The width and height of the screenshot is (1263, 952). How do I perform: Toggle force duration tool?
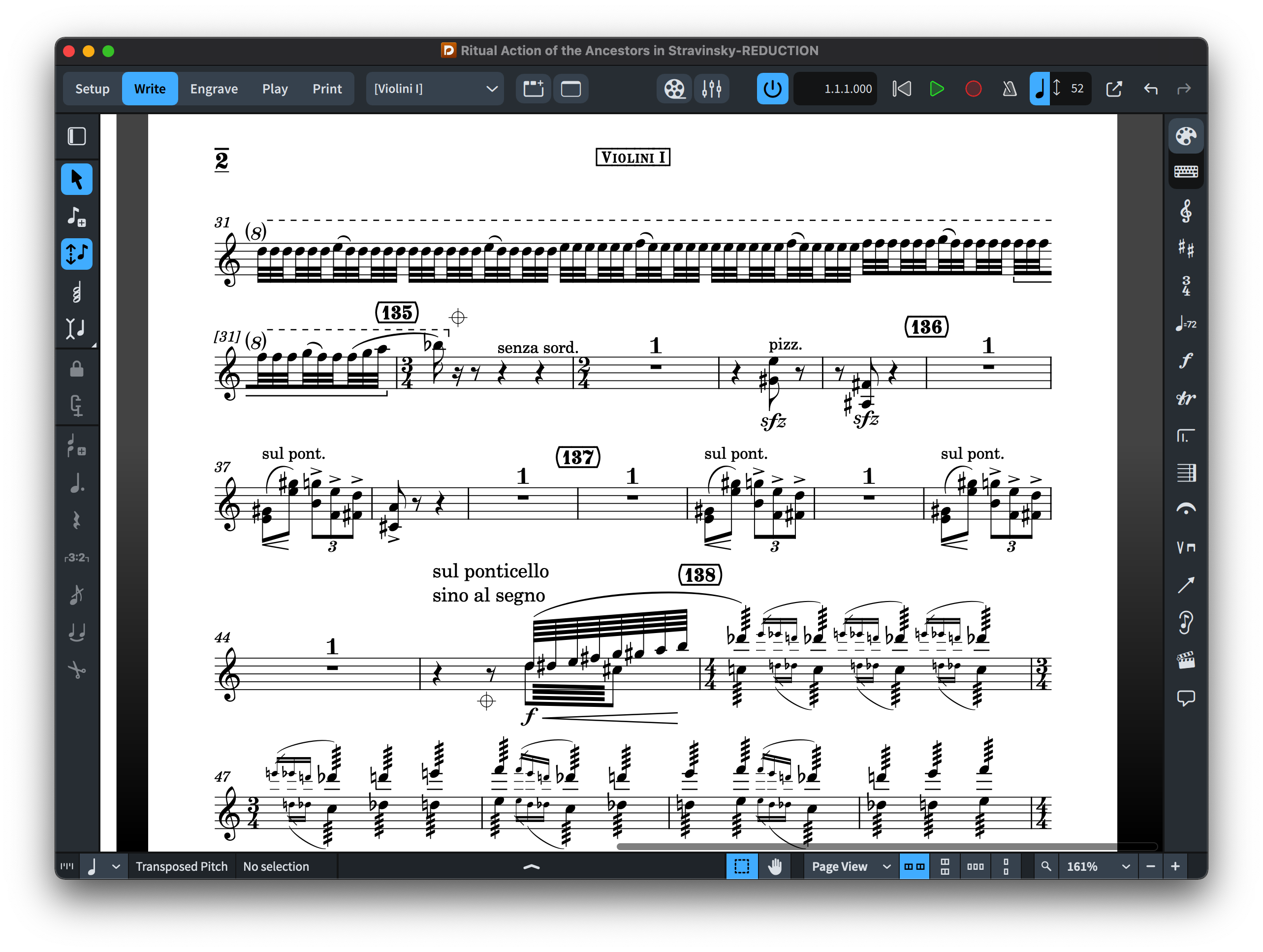(76, 406)
